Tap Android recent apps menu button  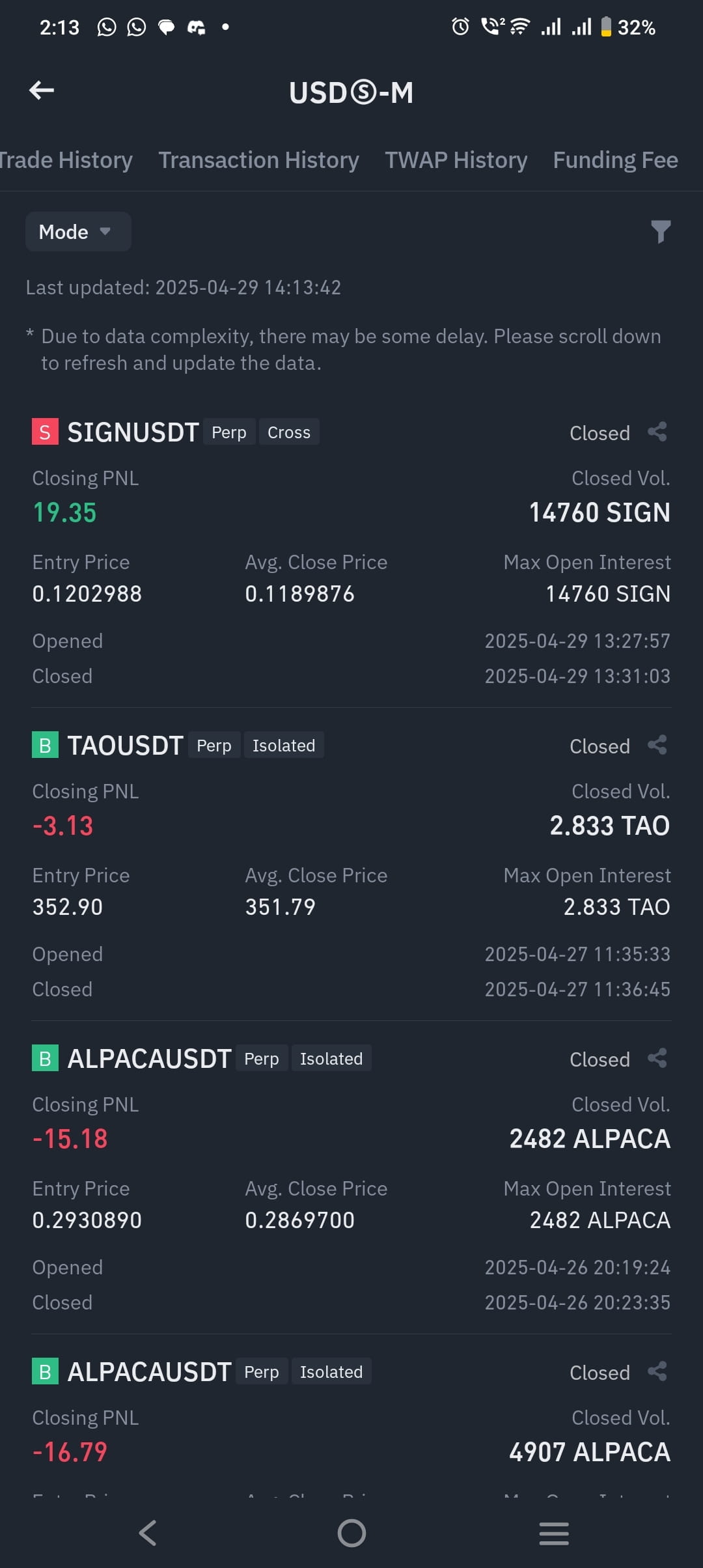(554, 1533)
